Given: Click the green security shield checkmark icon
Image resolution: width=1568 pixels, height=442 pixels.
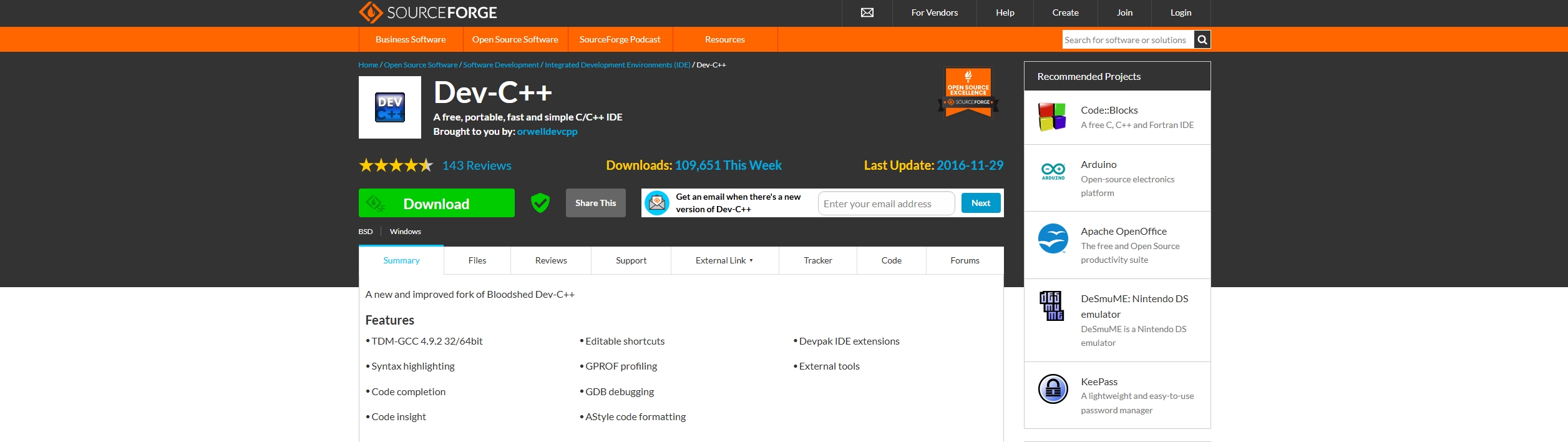Looking at the screenshot, I should [540, 203].
